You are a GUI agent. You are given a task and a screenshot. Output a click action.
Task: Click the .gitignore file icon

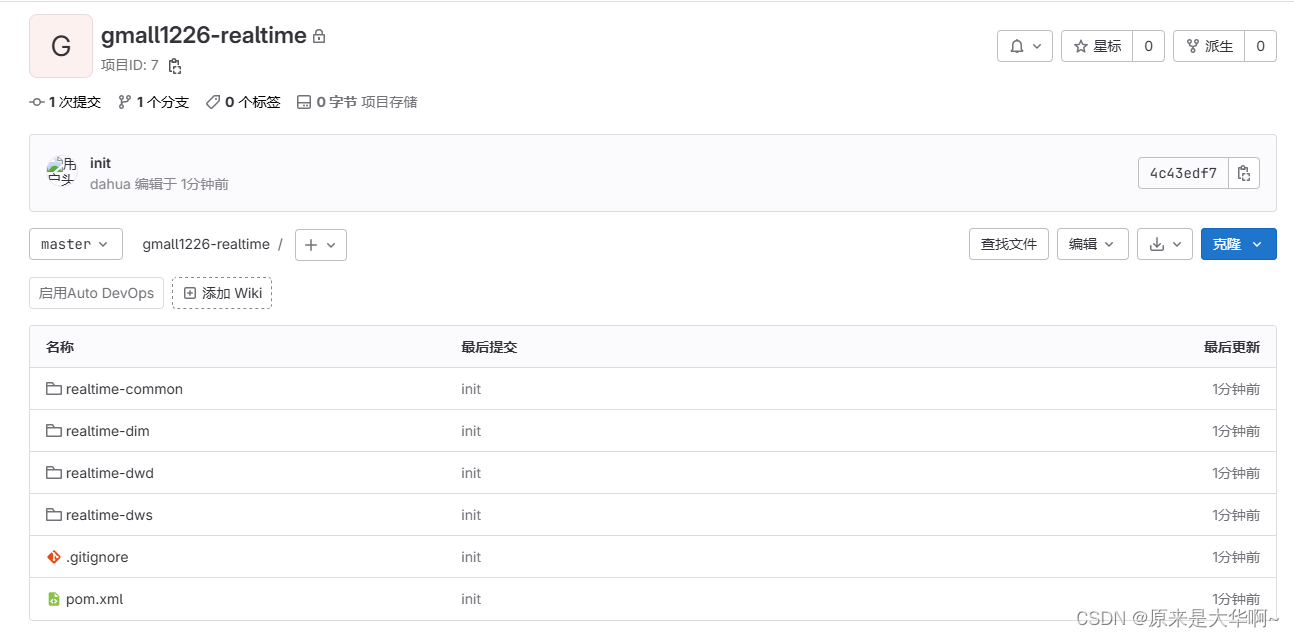click(53, 557)
